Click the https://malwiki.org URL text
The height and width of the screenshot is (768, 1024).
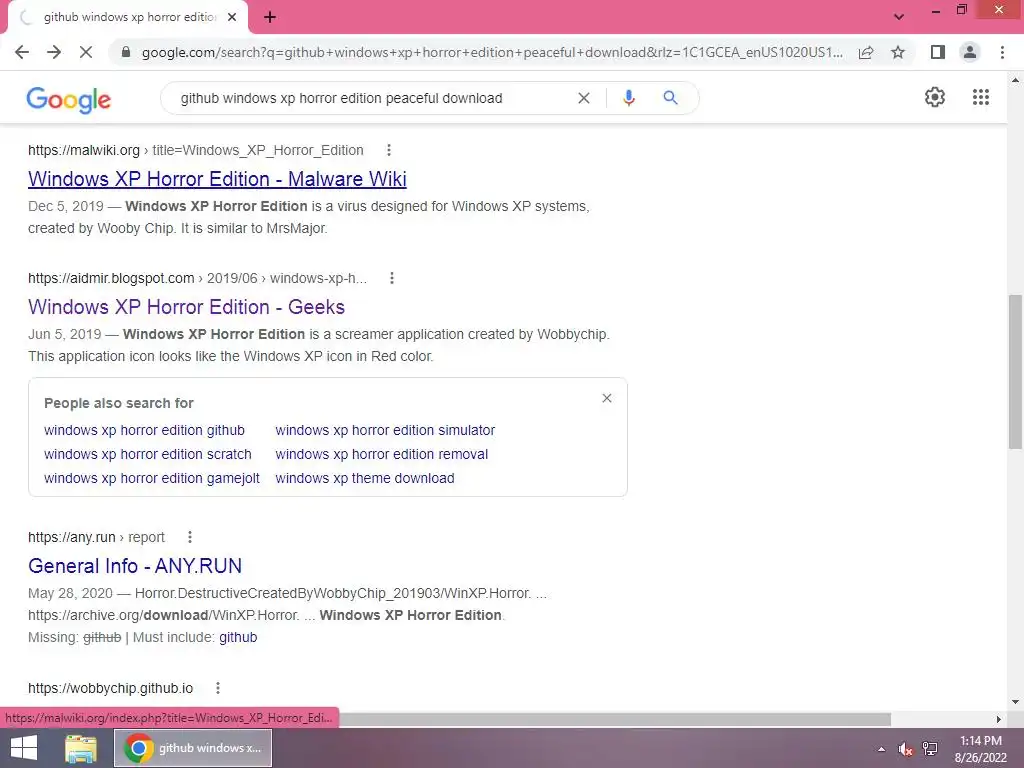pyautogui.click(x=84, y=150)
